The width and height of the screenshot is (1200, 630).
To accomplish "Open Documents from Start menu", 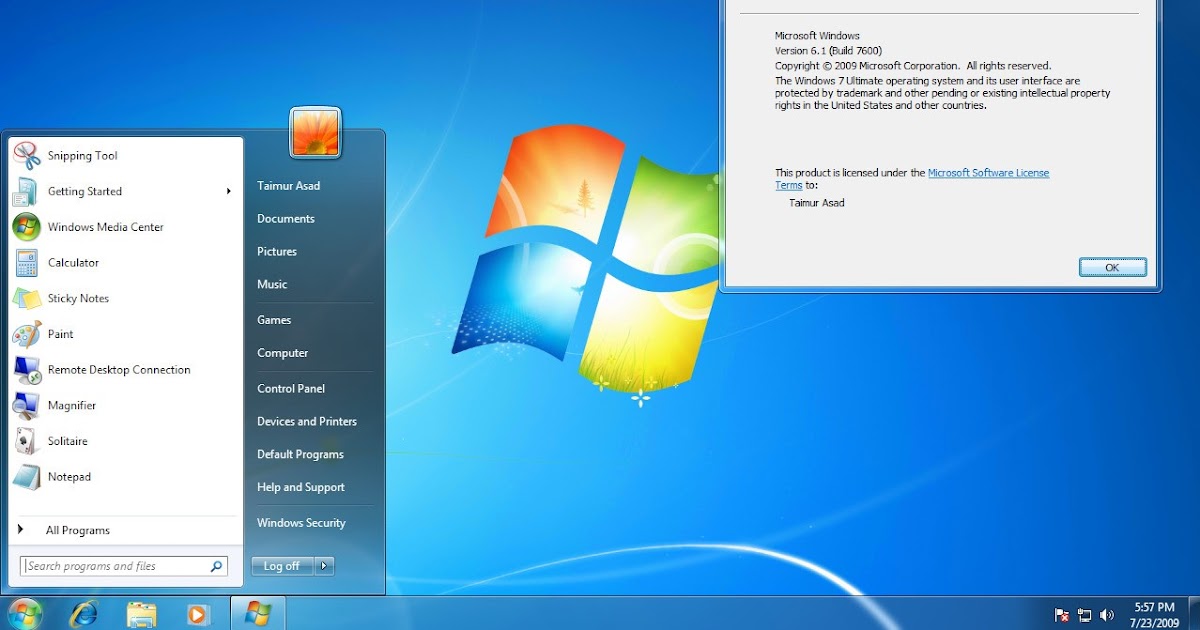I will pyautogui.click(x=286, y=219).
